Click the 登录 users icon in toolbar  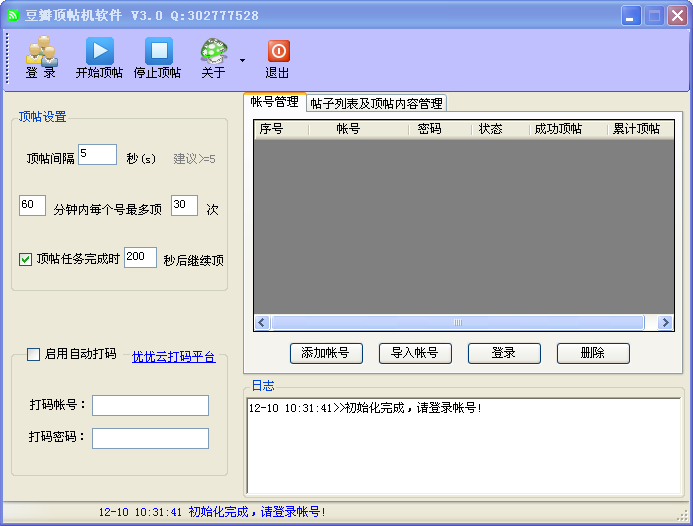coord(41,50)
